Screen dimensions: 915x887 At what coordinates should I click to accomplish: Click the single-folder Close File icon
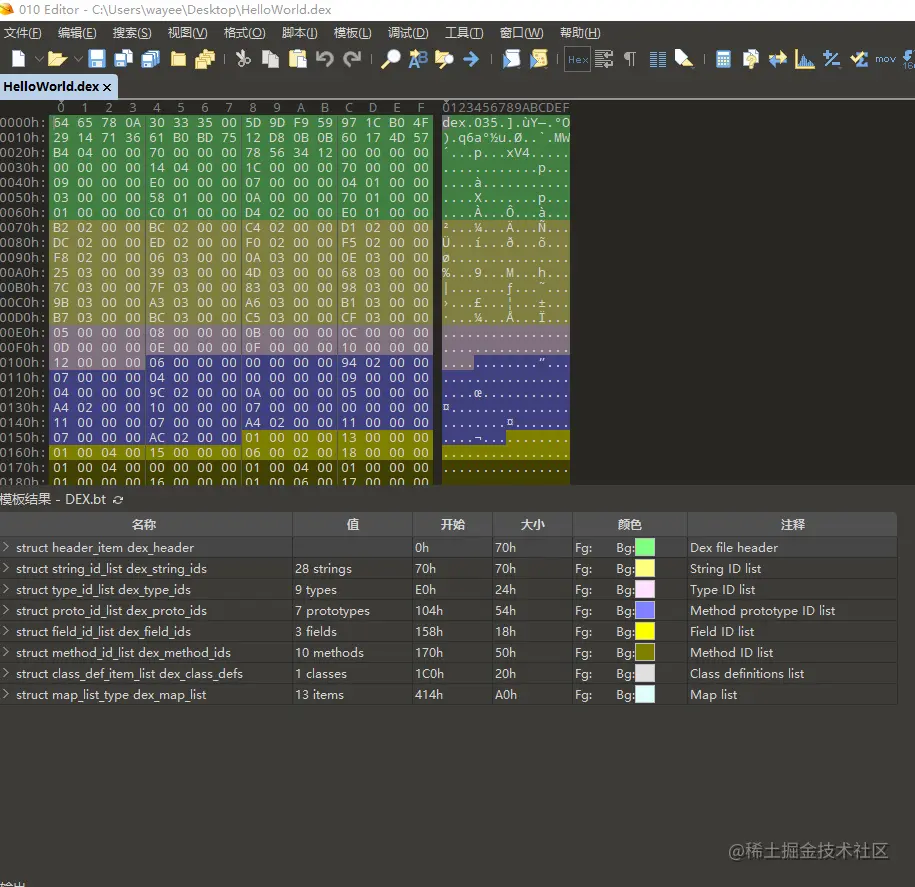click(178, 59)
